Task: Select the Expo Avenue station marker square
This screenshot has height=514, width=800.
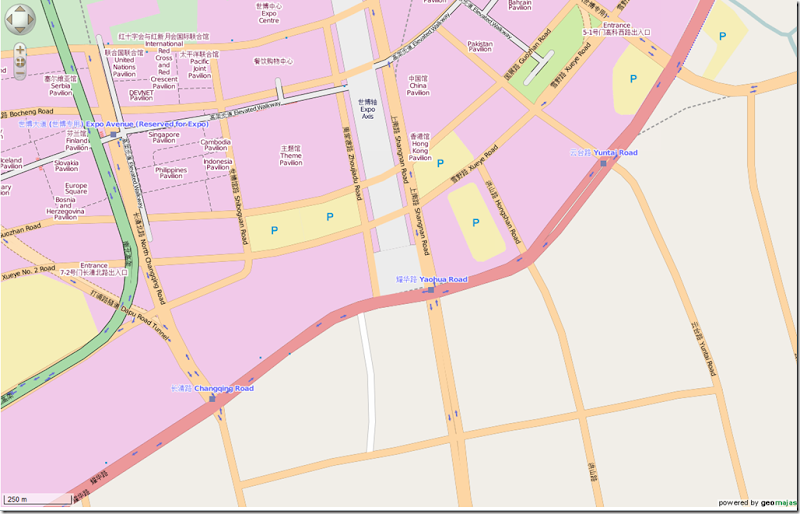Action: pyautogui.click(x=113, y=135)
